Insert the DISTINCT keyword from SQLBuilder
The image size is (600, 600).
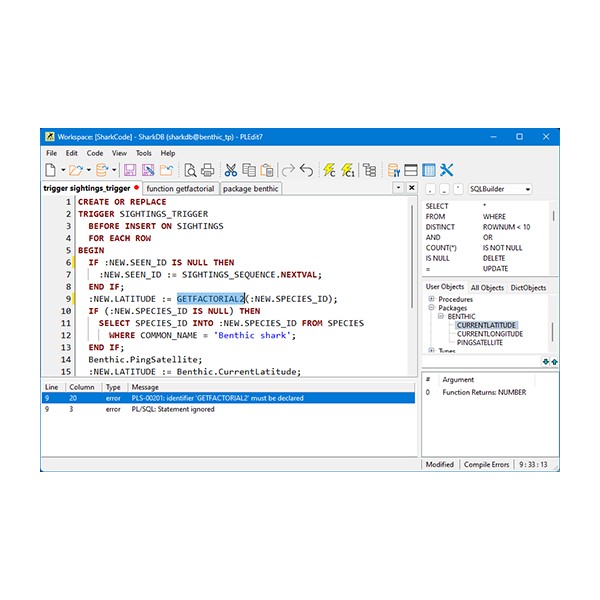click(x=441, y=227)
